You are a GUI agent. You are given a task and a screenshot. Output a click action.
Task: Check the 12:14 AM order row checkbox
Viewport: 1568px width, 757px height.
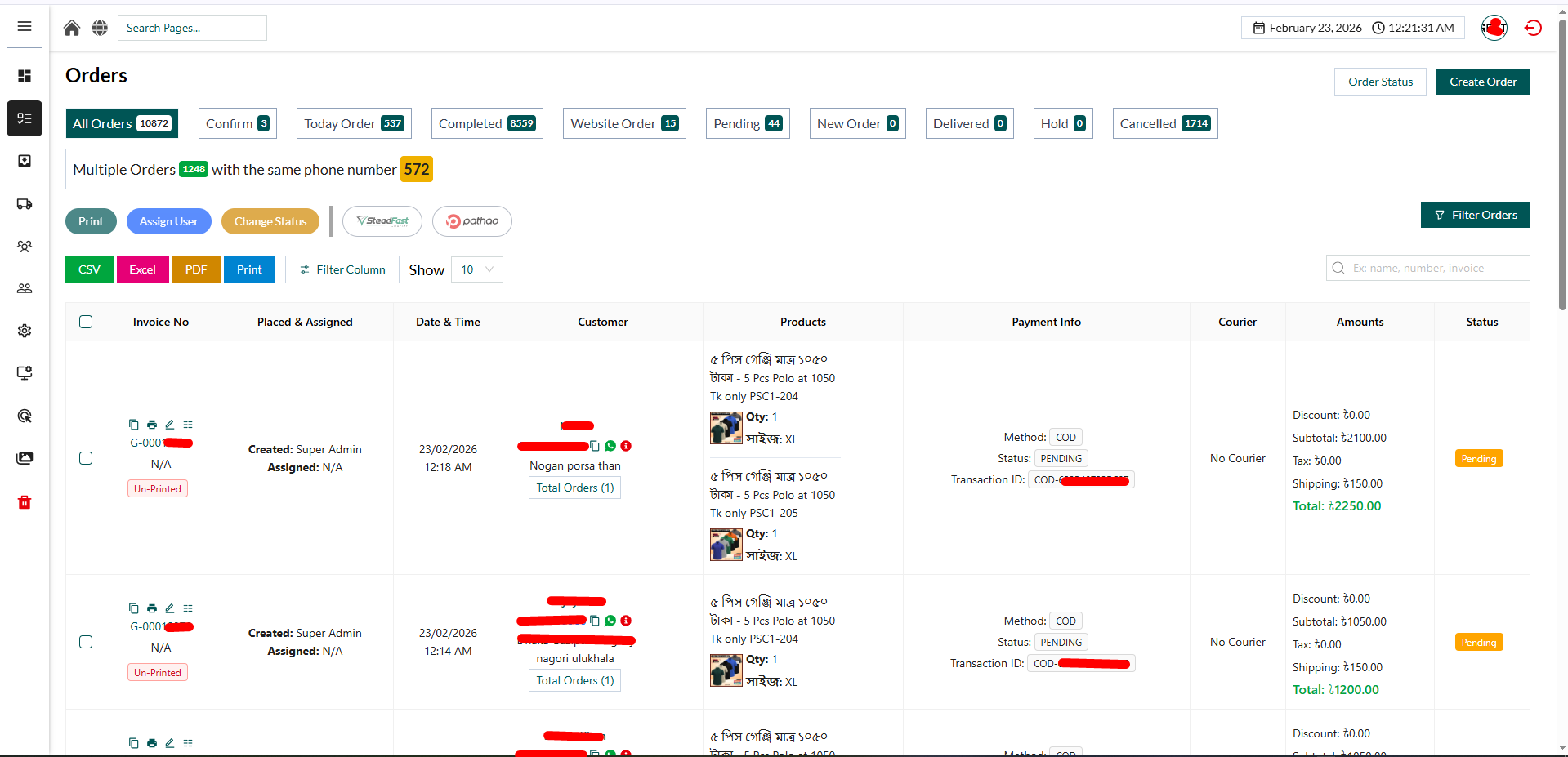(x=86, y=642)
